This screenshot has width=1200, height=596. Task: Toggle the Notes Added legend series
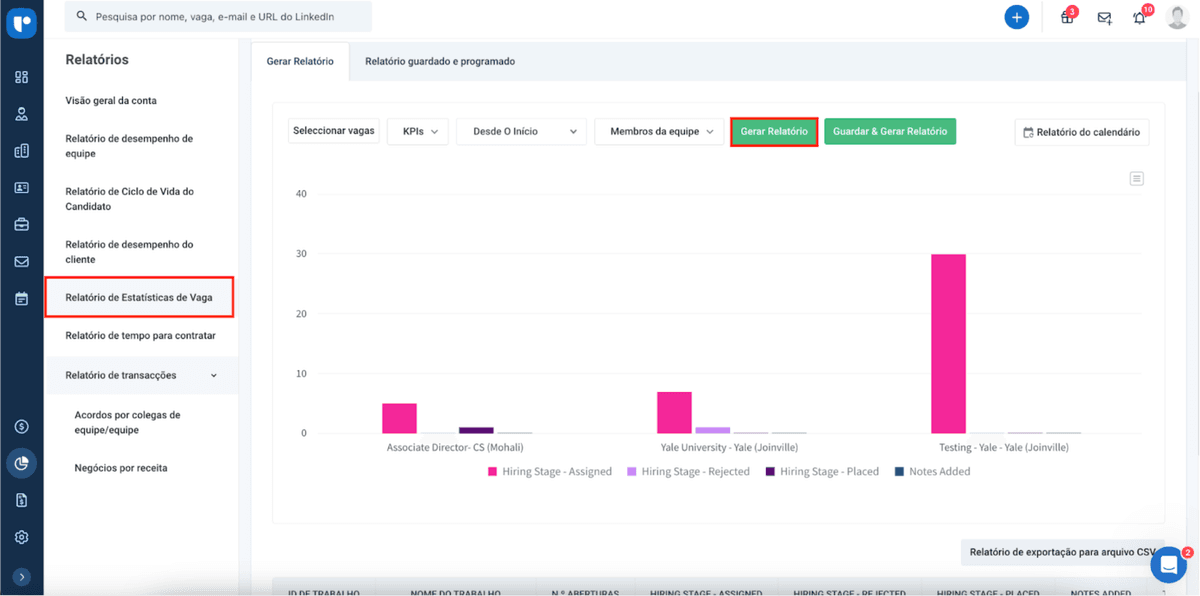click(932, 472)
